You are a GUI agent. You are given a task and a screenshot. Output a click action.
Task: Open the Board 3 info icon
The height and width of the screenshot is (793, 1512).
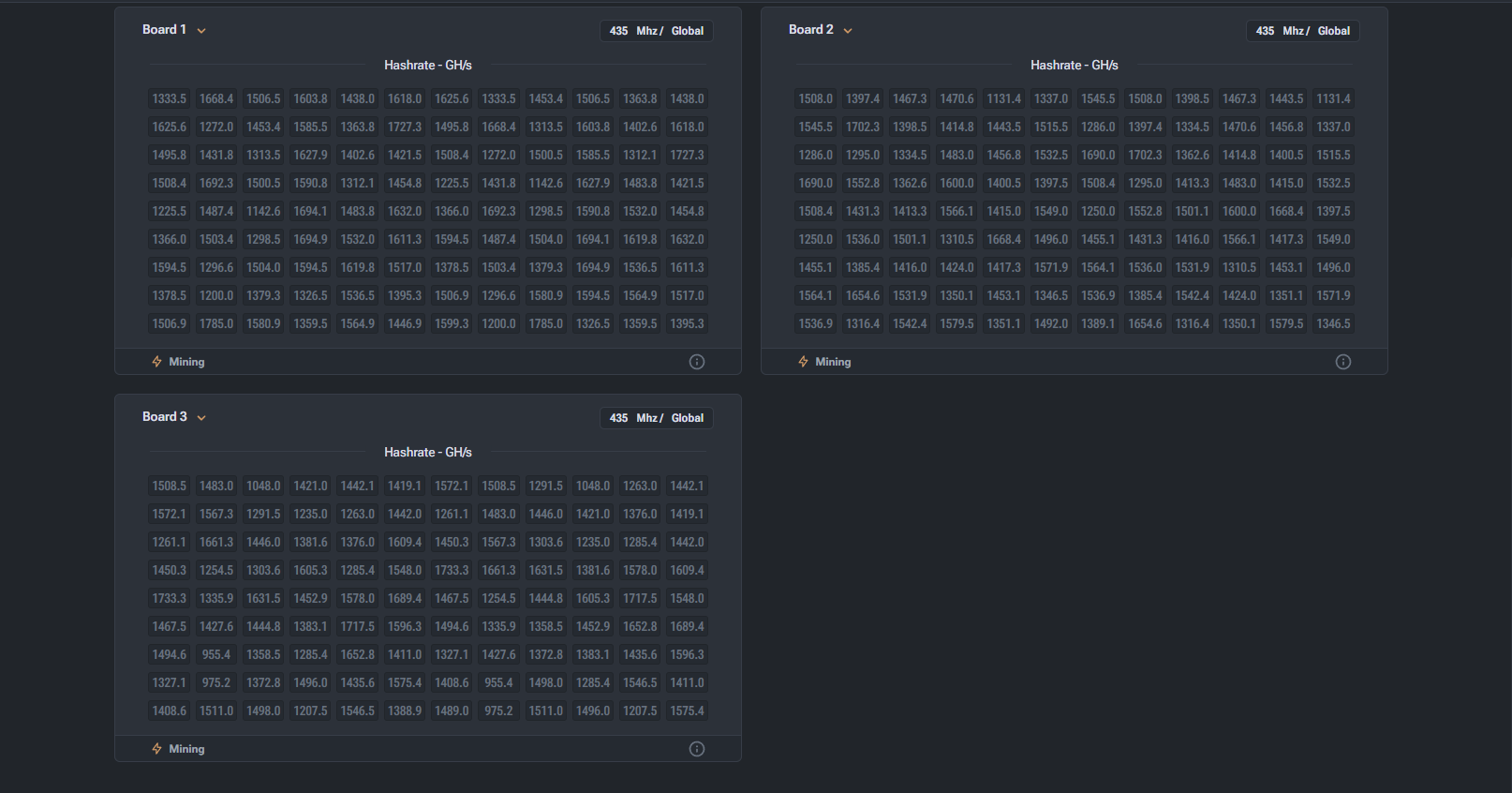[x=697, y=749]
